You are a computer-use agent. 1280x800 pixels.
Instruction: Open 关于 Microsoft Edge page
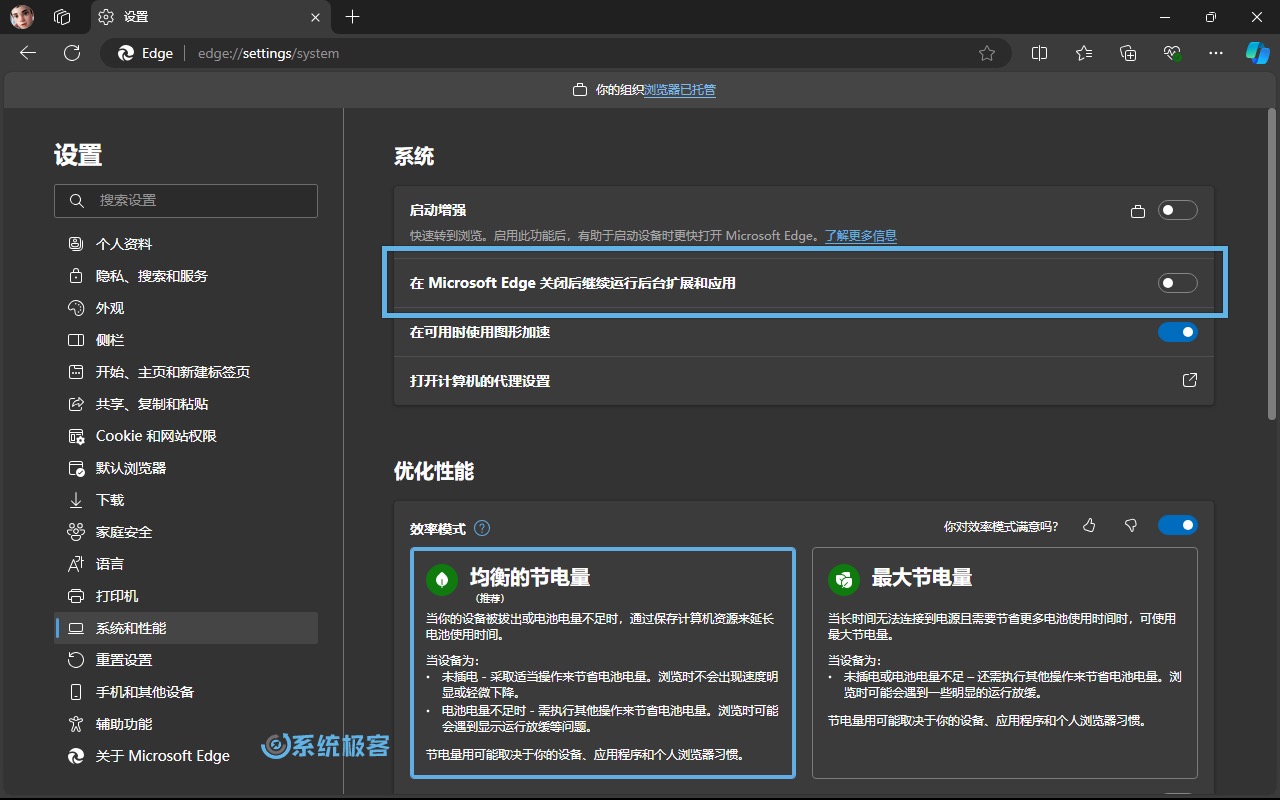tap(186, 756)
